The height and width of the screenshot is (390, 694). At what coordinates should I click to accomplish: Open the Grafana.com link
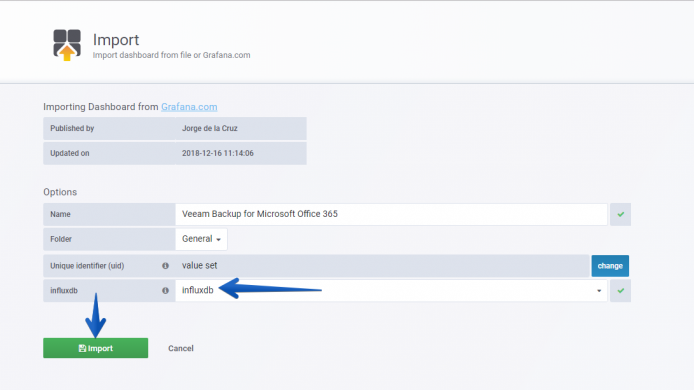click(x=189, y=107)
